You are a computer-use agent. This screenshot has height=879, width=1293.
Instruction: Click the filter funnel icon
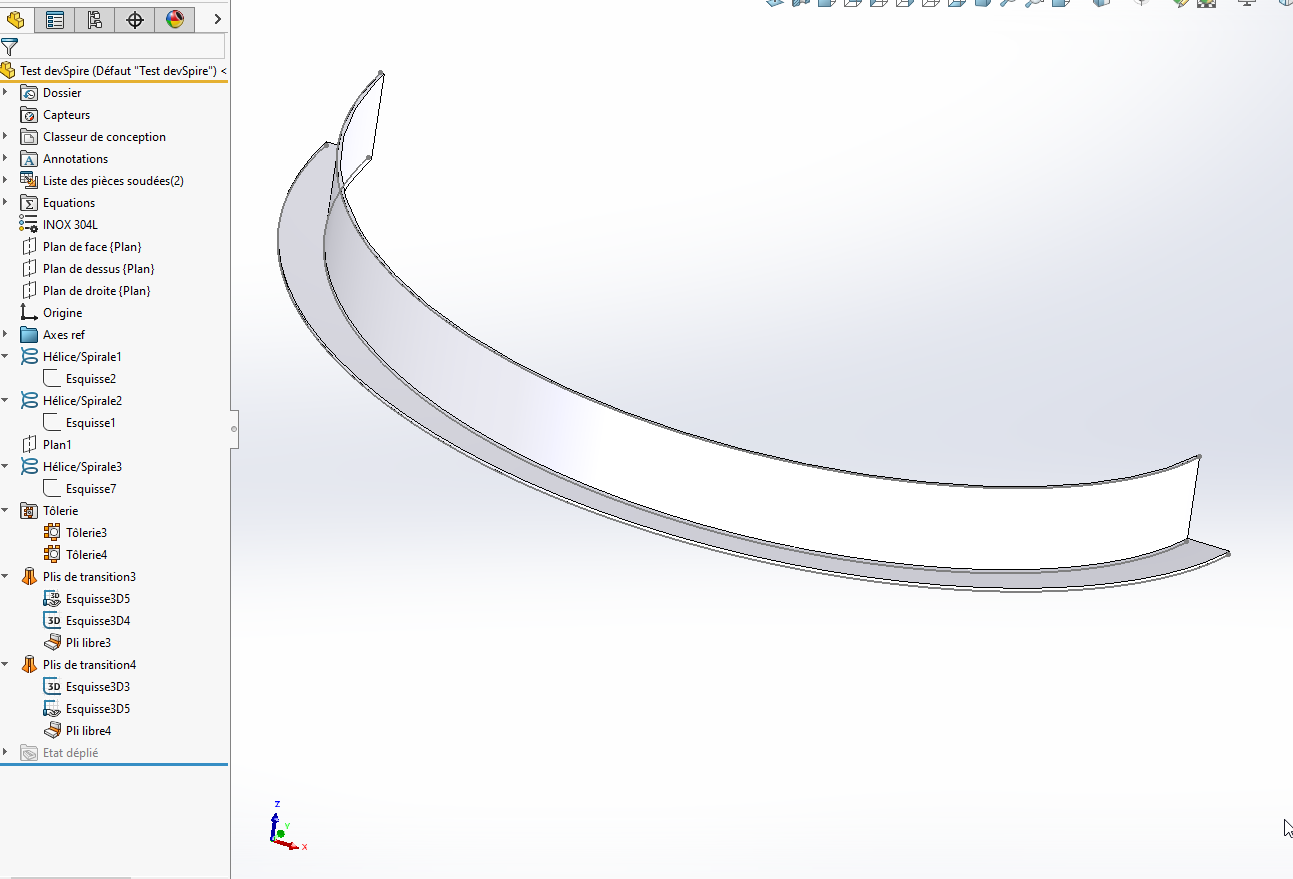pyautogui.click(x=9, y=46)
